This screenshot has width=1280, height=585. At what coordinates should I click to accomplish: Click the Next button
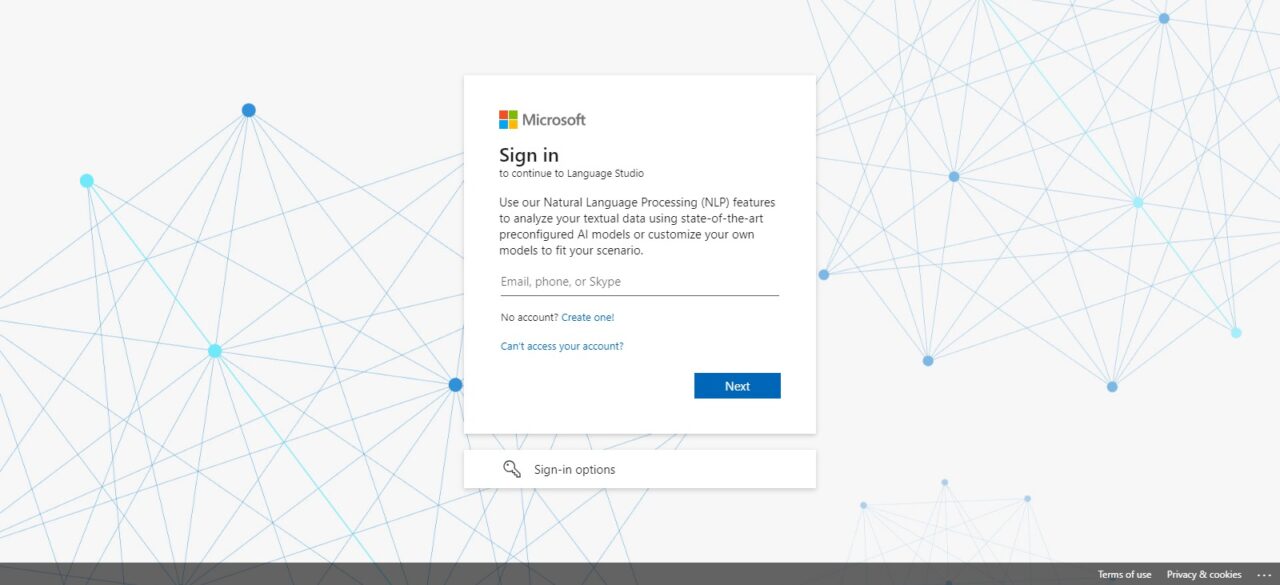click(737, 386)
